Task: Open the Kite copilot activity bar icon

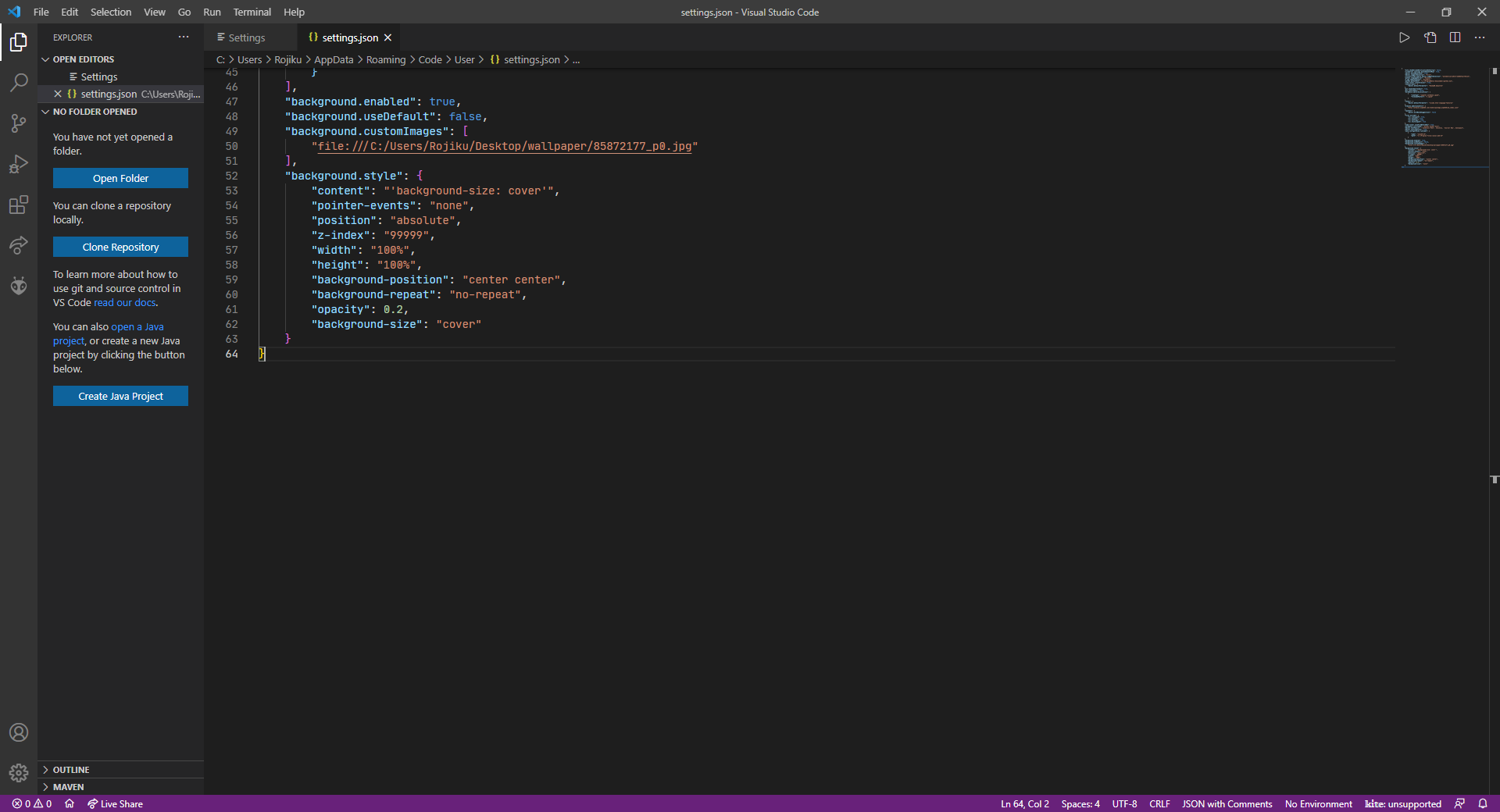Action: click(x=19, y=286)
